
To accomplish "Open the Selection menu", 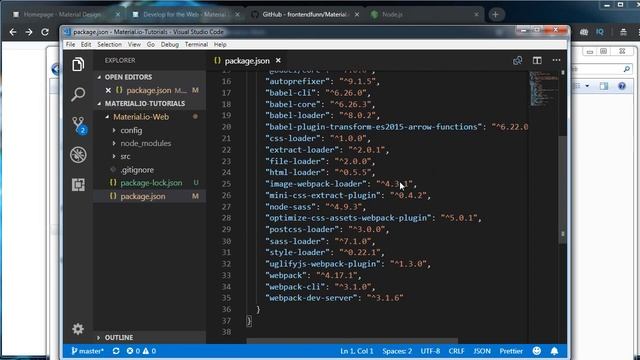I will click(x=109, y=44).
